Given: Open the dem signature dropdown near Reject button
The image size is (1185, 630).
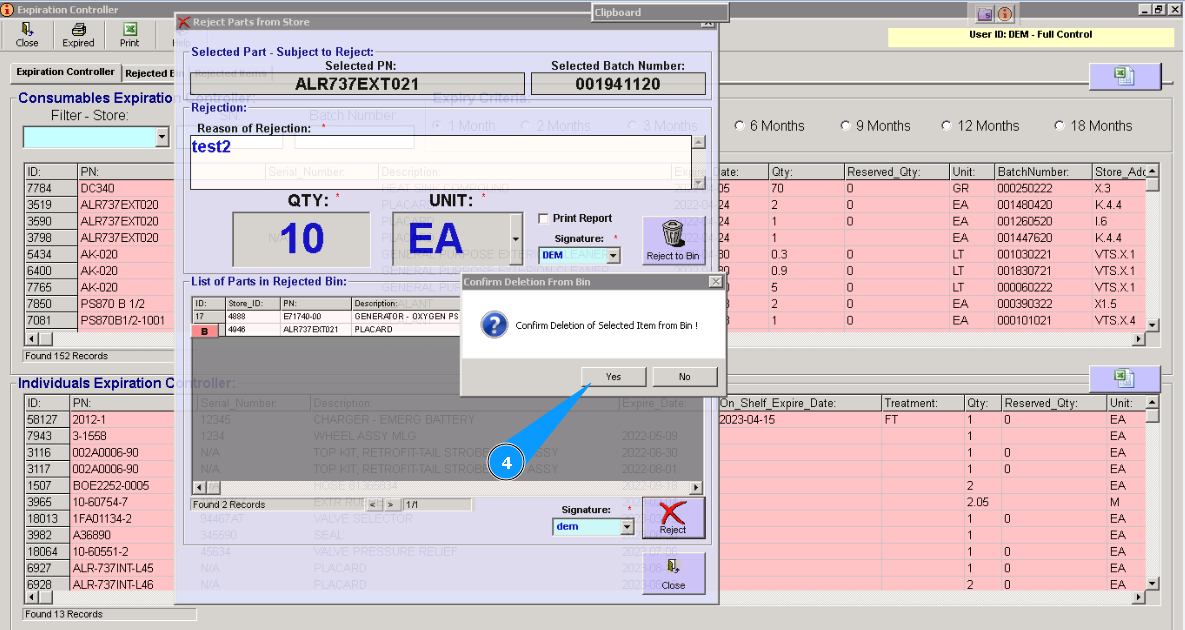Looking at the screenshot, I should coord(627,527).
